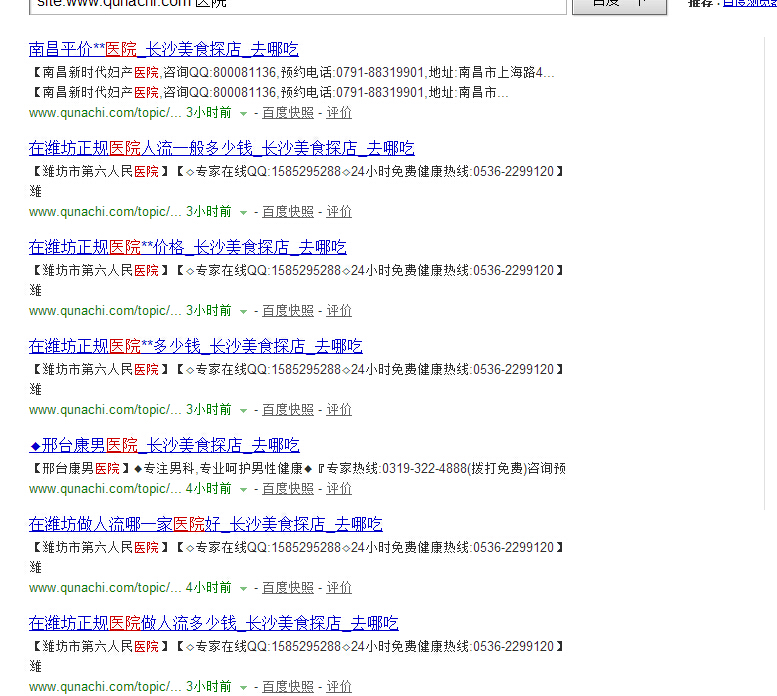Open 百度快照 for 南昌平价**医院 result

(288, 113)
